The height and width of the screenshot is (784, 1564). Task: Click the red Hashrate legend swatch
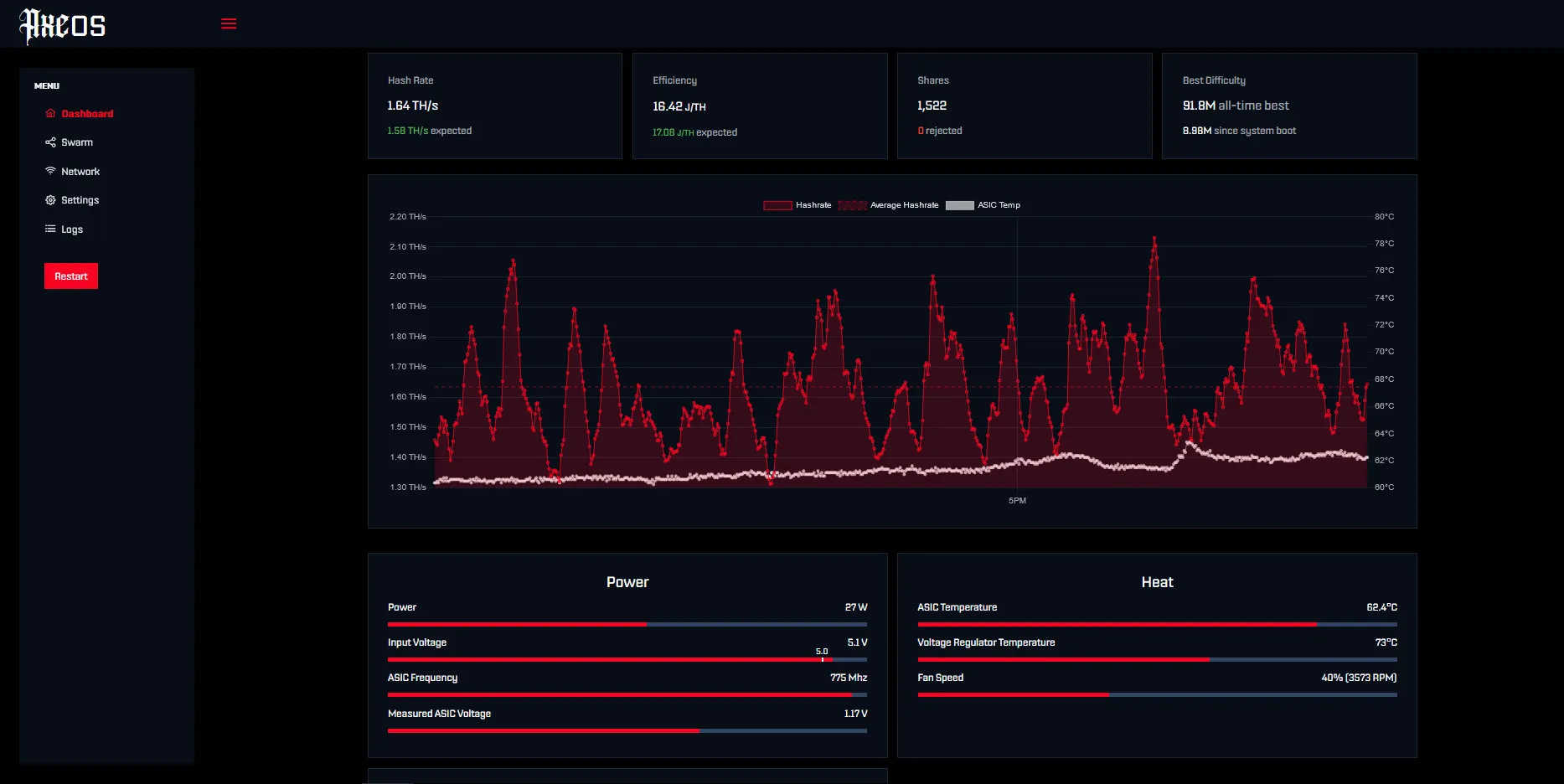tap(777, 205)
